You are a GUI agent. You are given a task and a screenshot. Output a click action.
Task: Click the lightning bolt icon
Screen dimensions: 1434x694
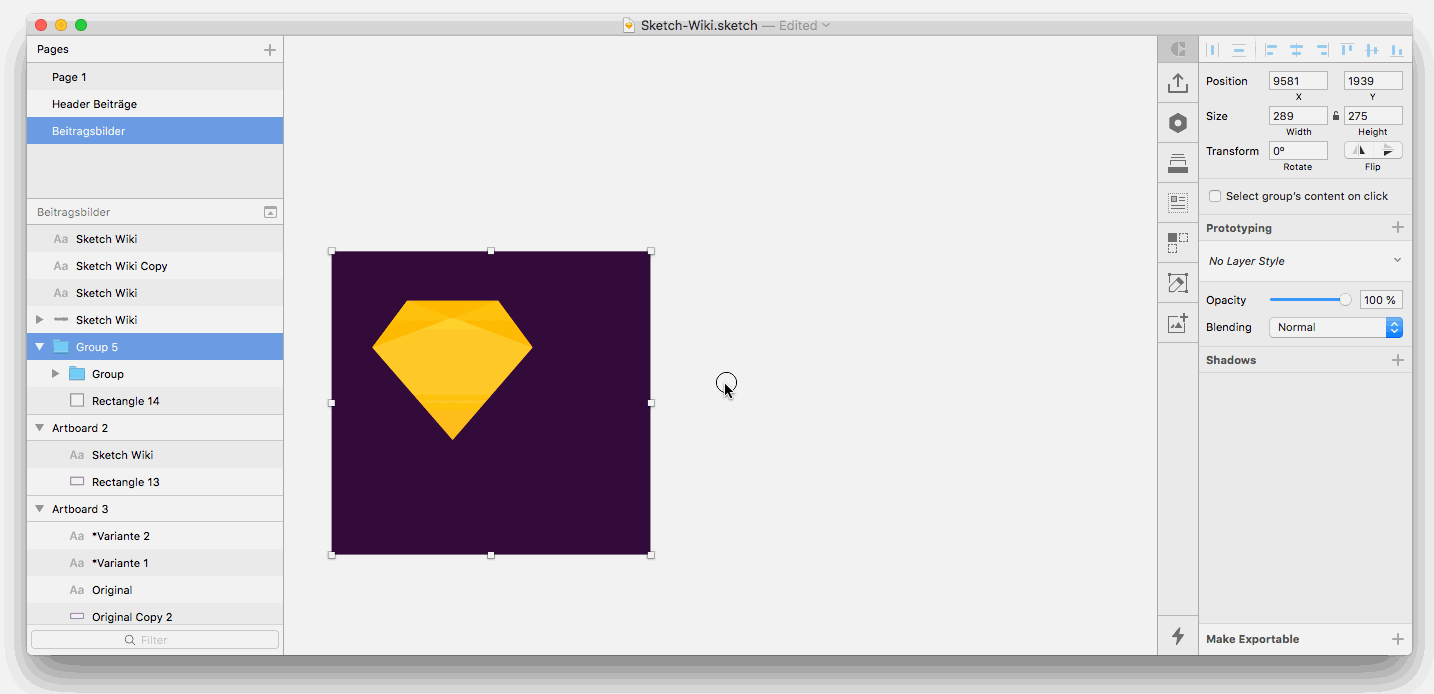click(1178, 635)
